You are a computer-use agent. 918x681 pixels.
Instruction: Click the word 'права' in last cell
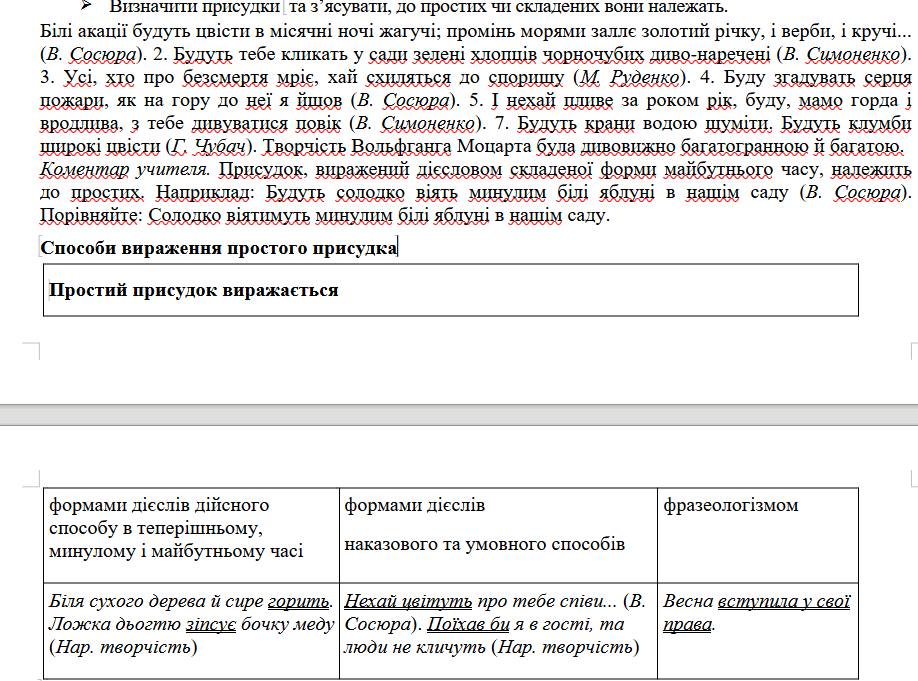coord(688,624)
